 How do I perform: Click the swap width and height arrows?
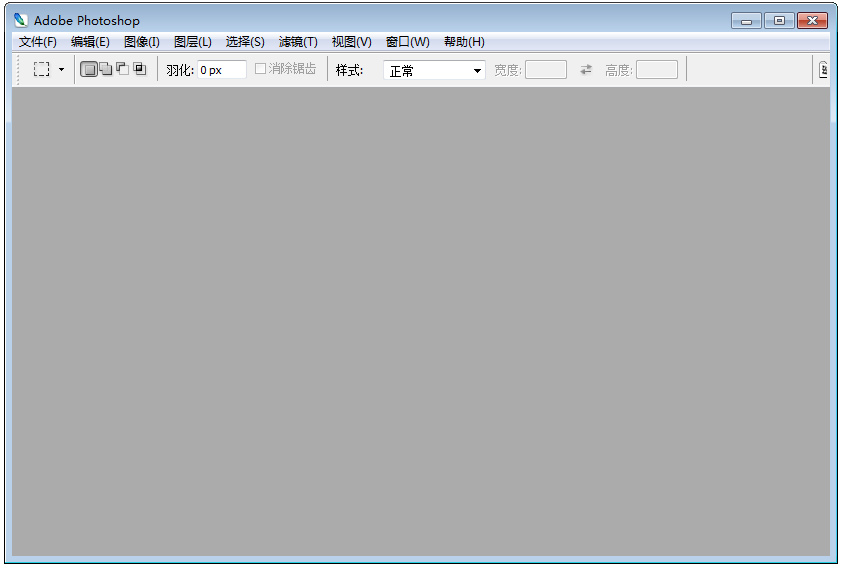[586, 70]
